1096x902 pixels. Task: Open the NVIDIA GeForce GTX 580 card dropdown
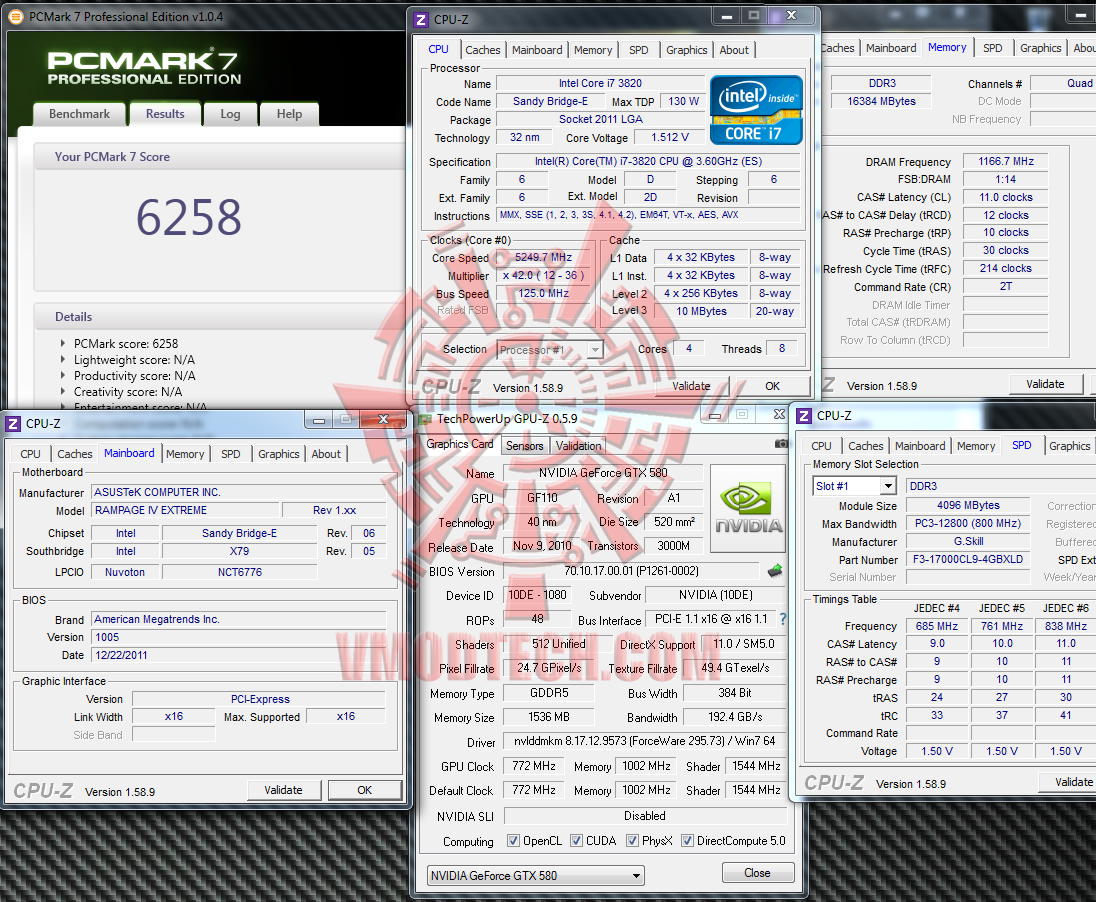535,875
